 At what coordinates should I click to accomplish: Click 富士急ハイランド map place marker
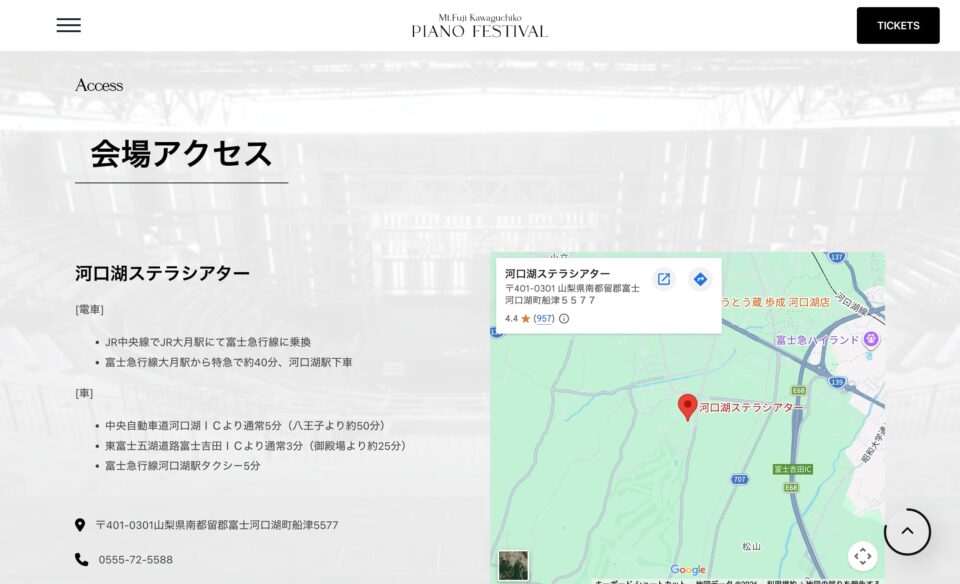click(871, 339)
